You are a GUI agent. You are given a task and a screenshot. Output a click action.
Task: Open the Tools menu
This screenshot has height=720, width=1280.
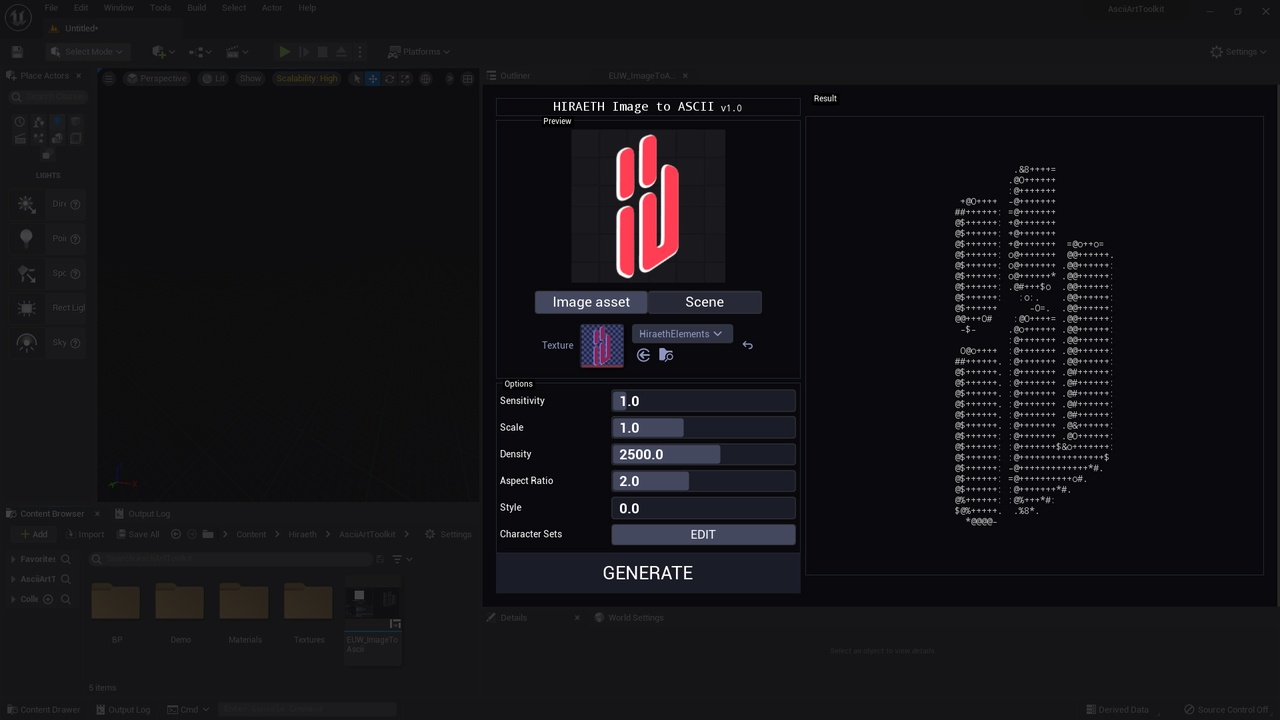[160, 8]
